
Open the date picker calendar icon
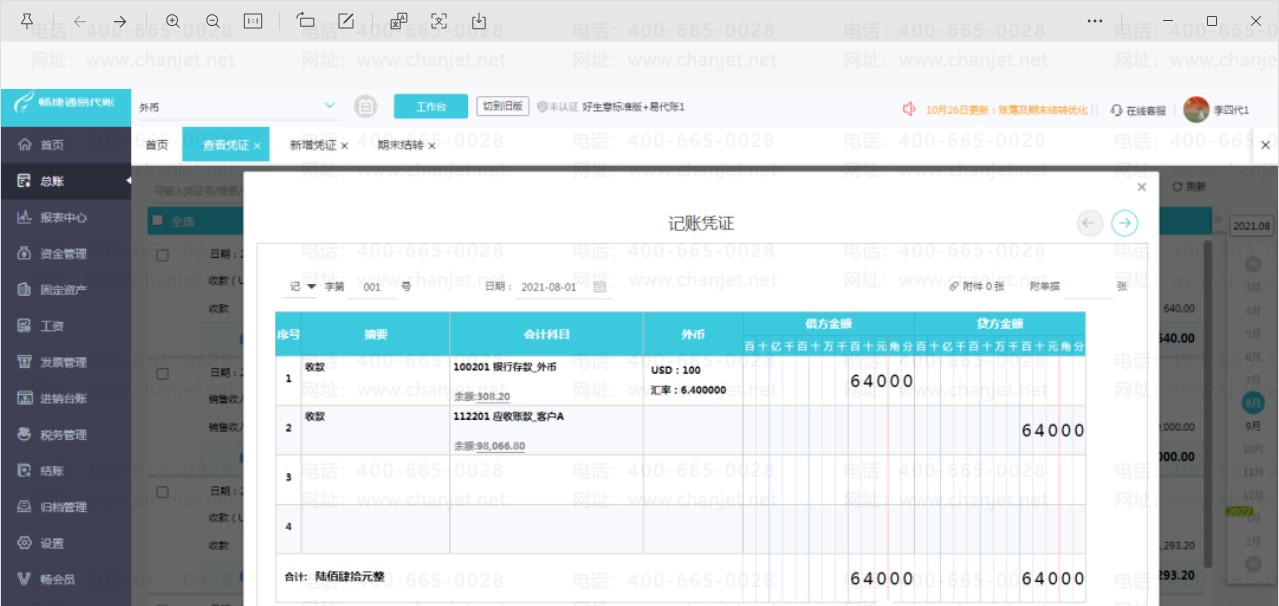[x=600, y=287]
